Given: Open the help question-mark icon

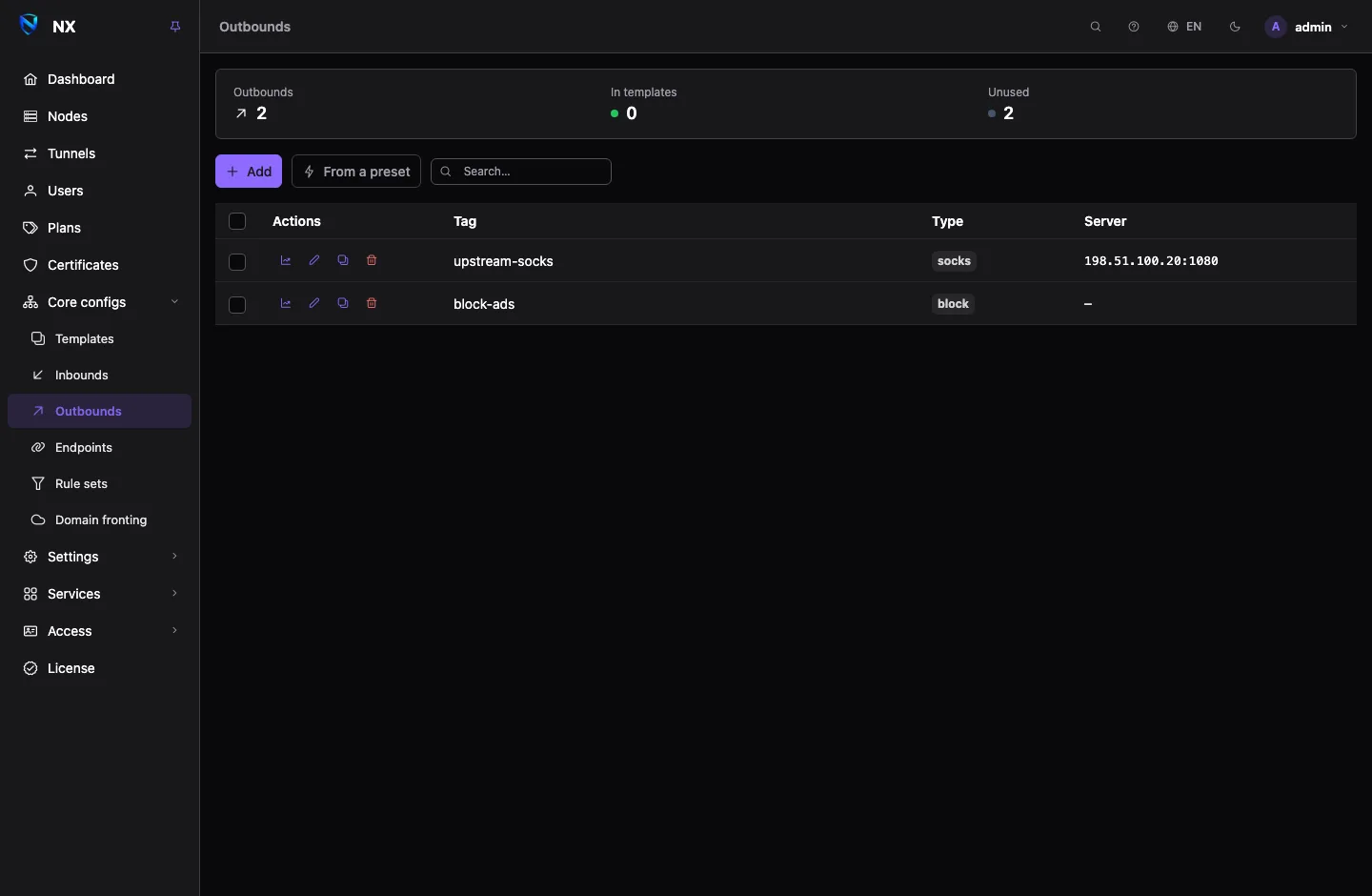Looking at the screenshot, I should (x=1134, y=27).
